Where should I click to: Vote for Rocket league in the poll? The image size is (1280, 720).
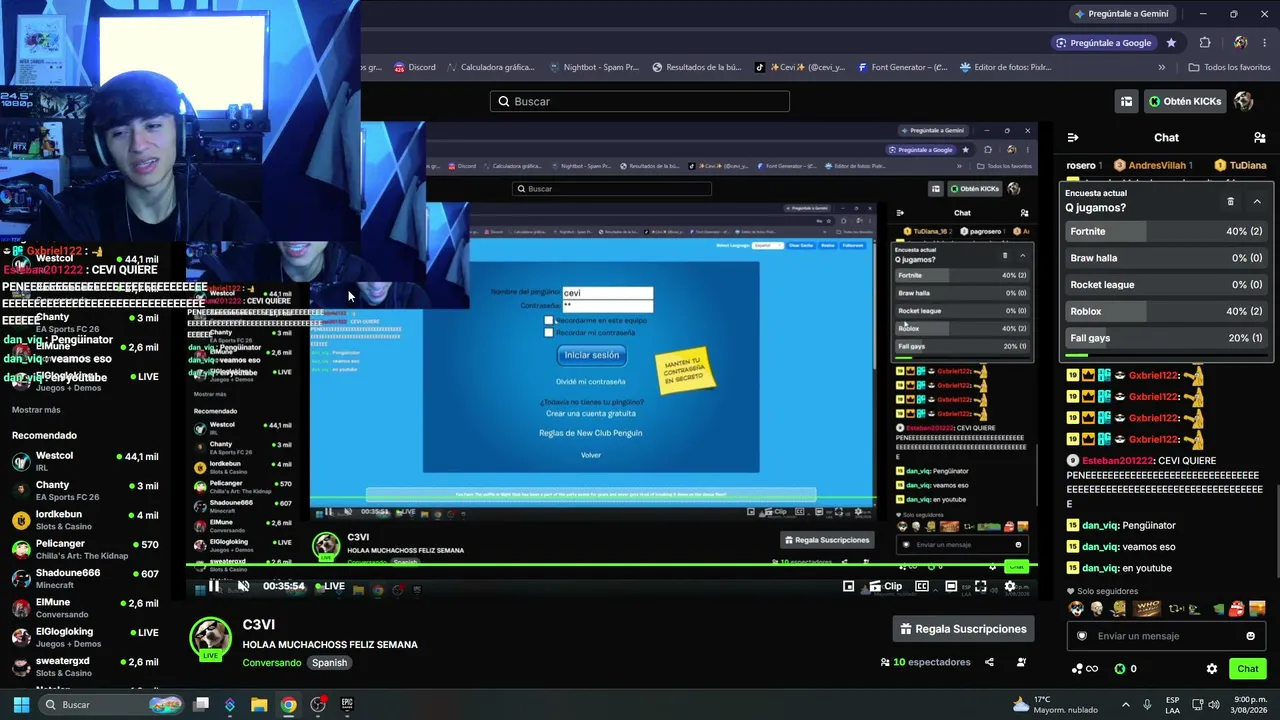(1166, 285)
